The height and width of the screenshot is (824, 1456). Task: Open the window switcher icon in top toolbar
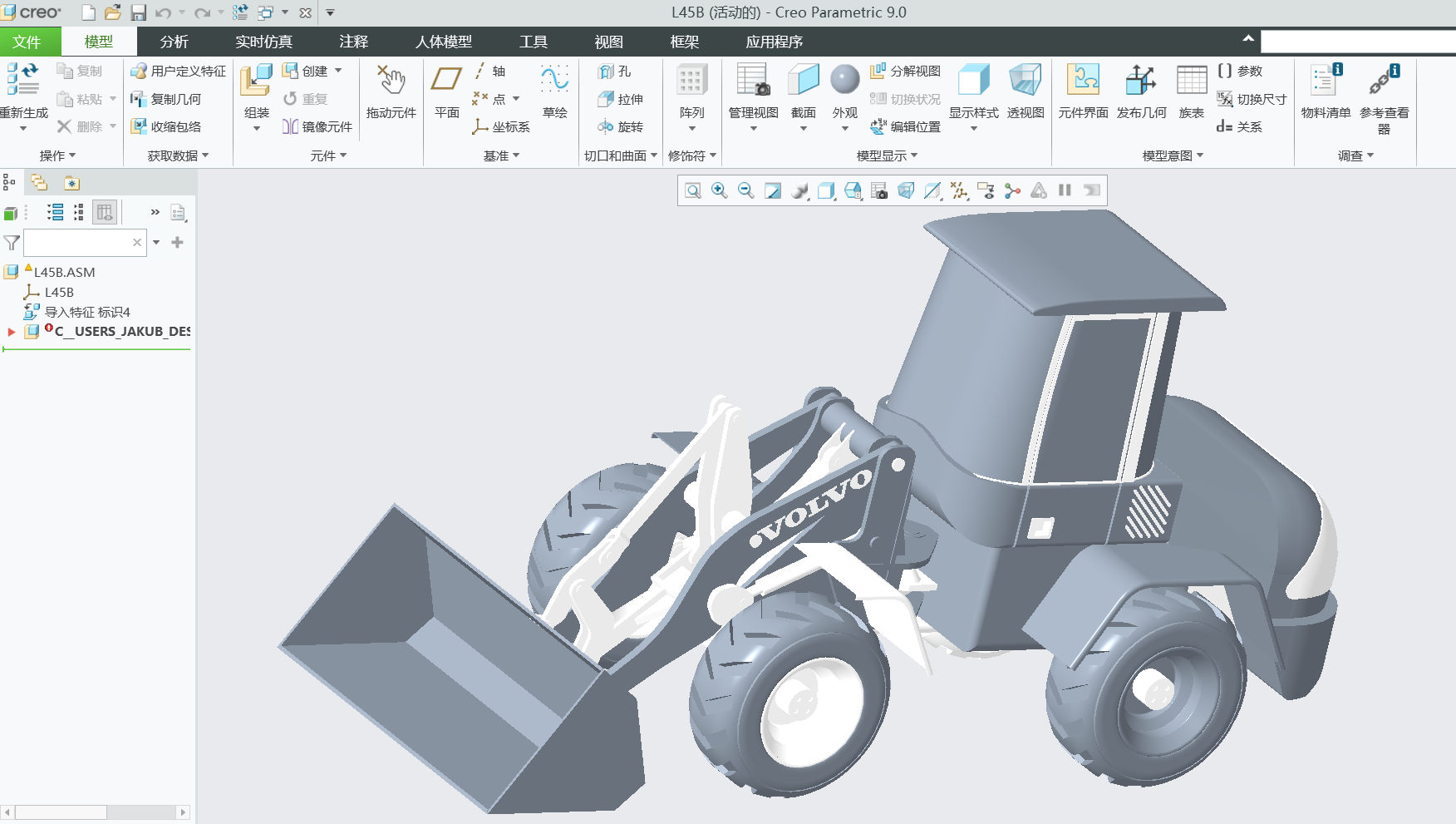(266, 12)
